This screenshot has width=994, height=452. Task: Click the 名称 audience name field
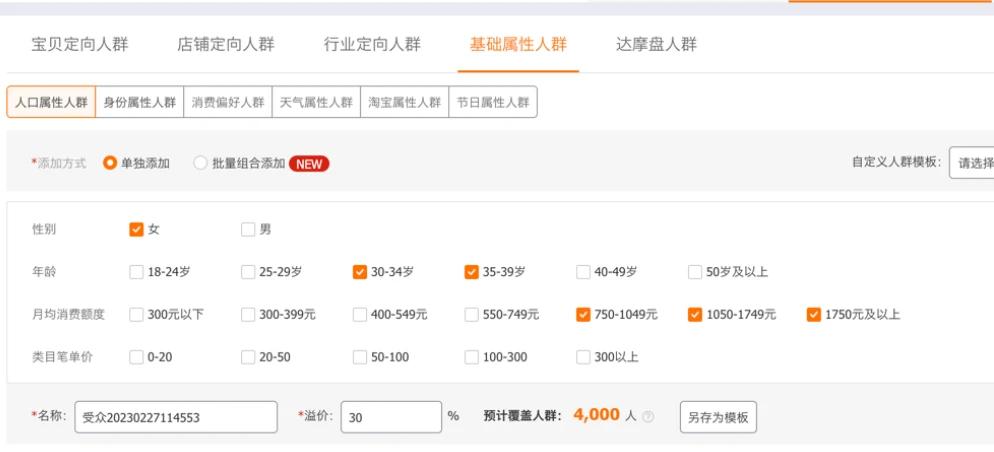176,417
